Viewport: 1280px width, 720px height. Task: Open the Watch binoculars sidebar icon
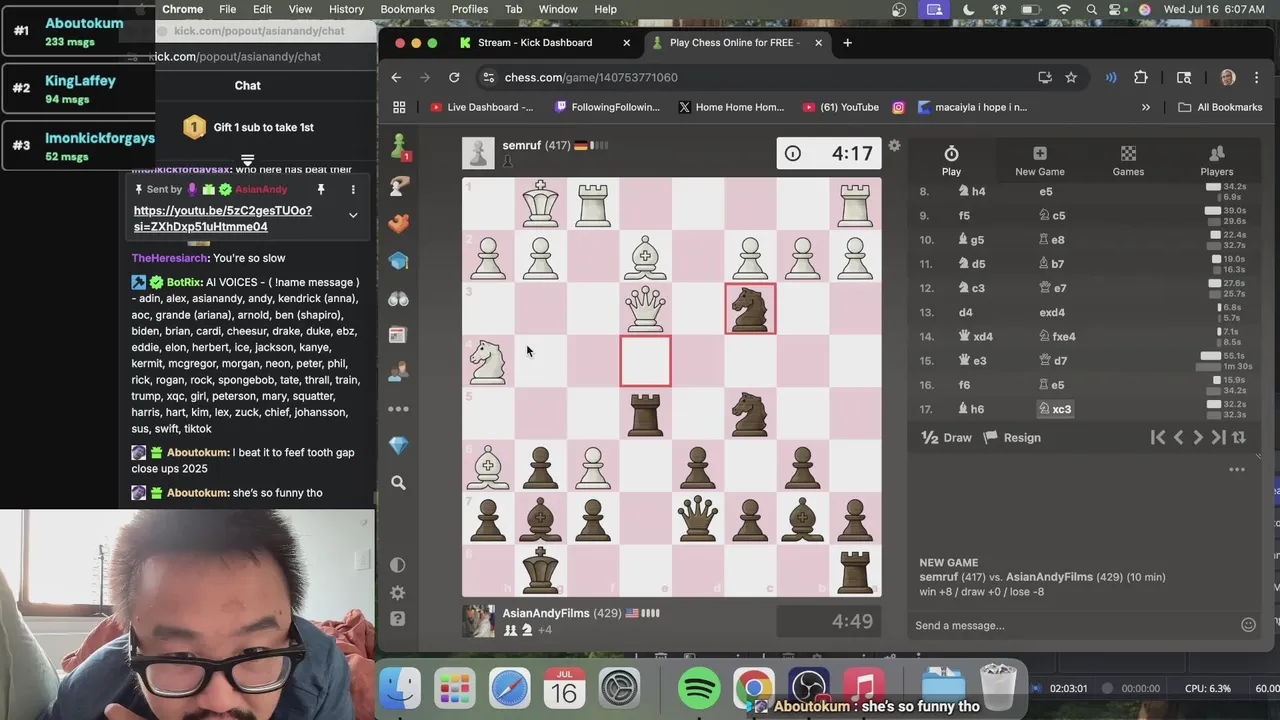coord(399,299)
